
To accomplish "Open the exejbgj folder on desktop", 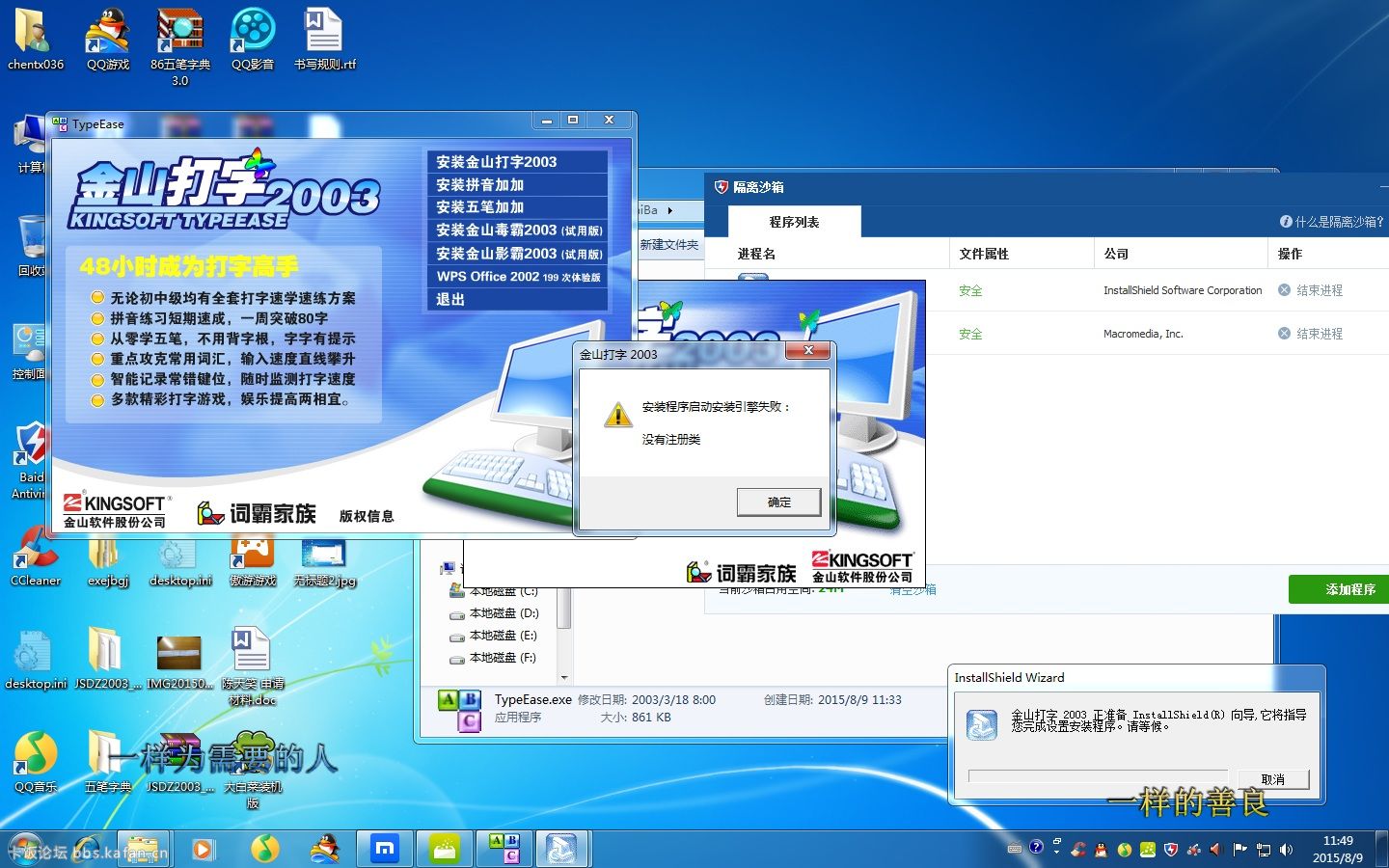I will [107, 557].
